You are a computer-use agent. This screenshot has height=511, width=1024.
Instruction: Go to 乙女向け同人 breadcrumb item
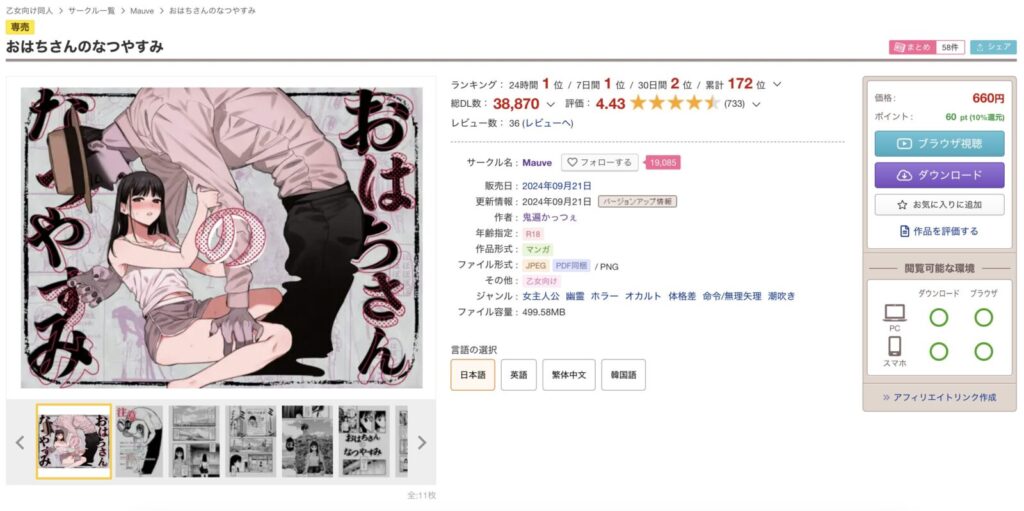point(29,11)
